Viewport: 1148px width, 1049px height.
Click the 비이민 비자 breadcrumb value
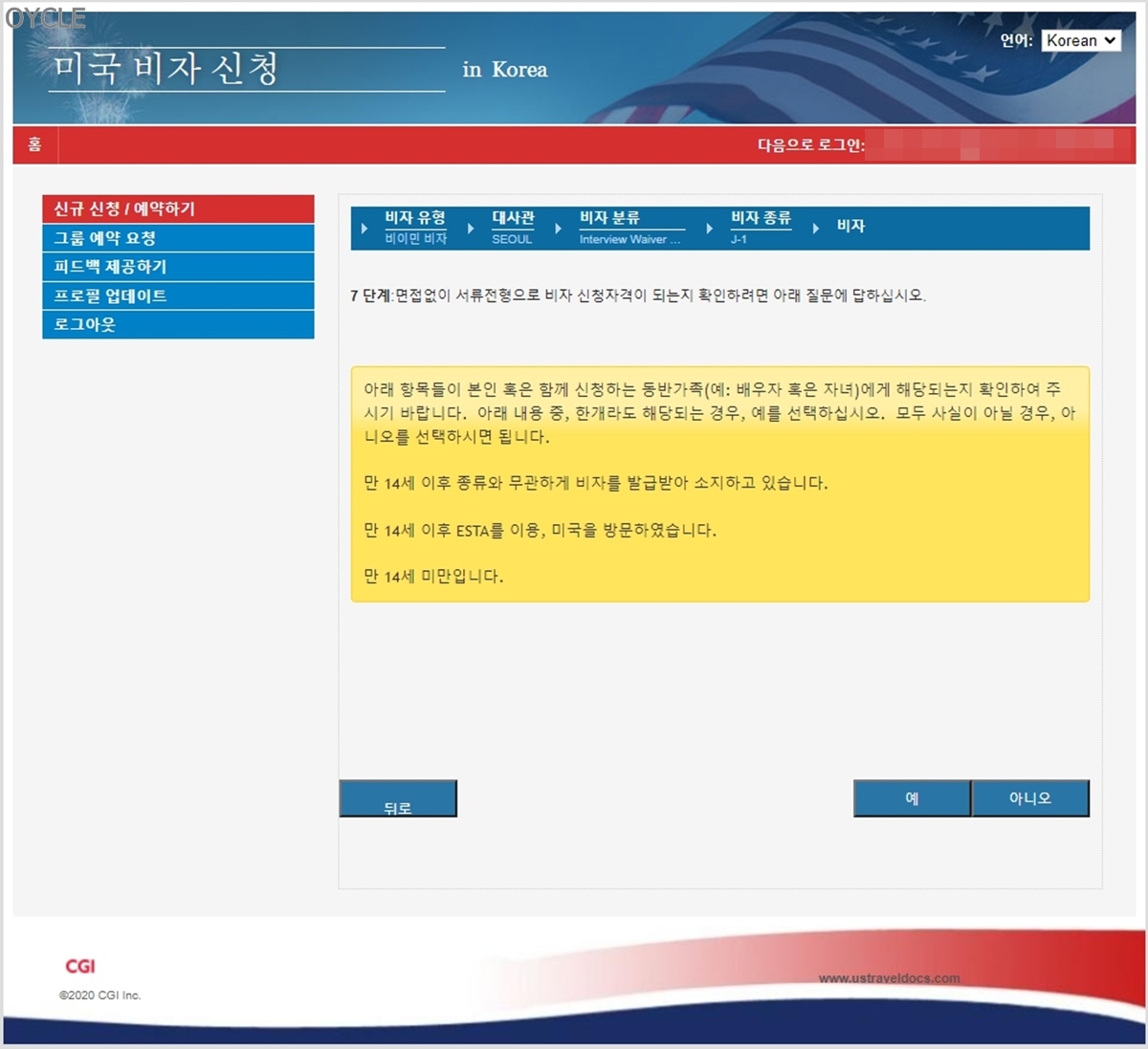coord(416,238)
